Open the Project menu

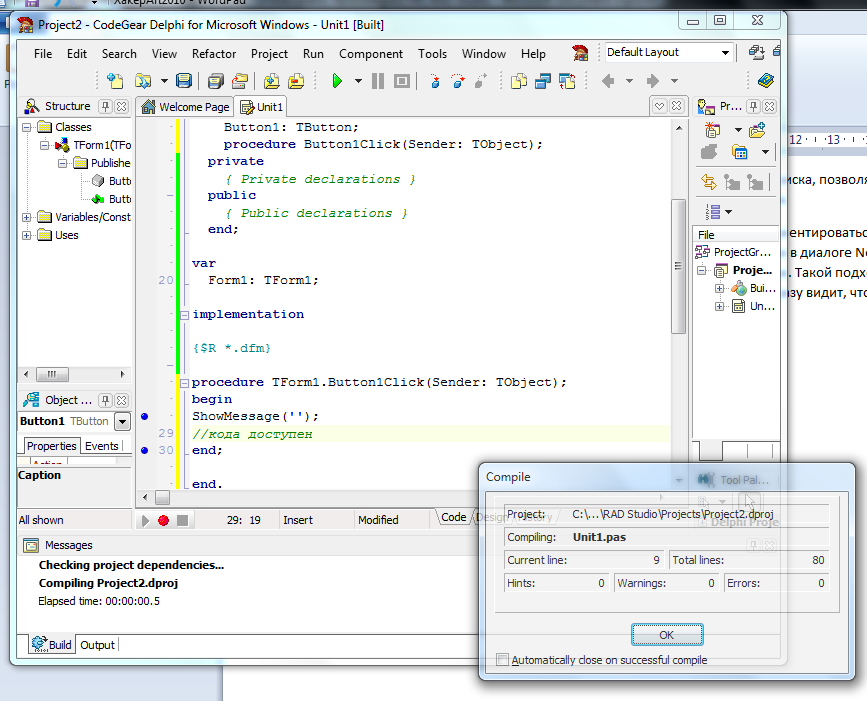point(269,54)
